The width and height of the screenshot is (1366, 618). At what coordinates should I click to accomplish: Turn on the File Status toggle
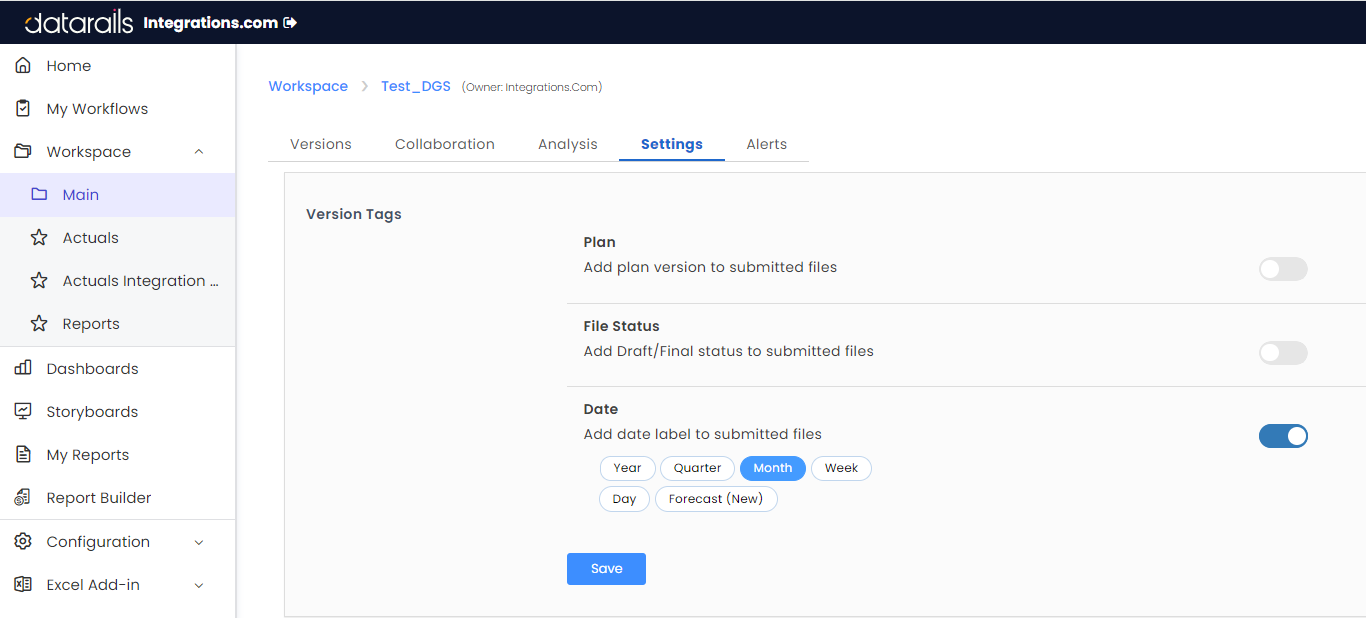[x=1282, y=353]
